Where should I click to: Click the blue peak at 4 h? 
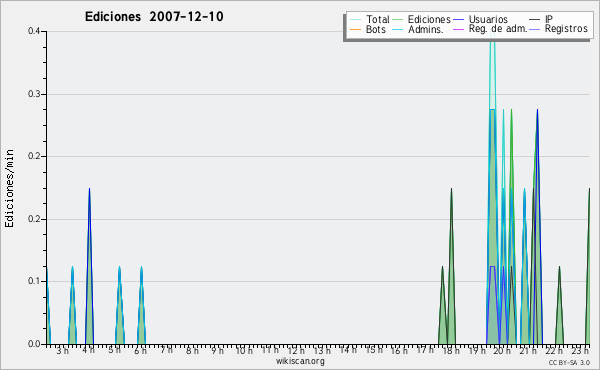coord(89,189)
